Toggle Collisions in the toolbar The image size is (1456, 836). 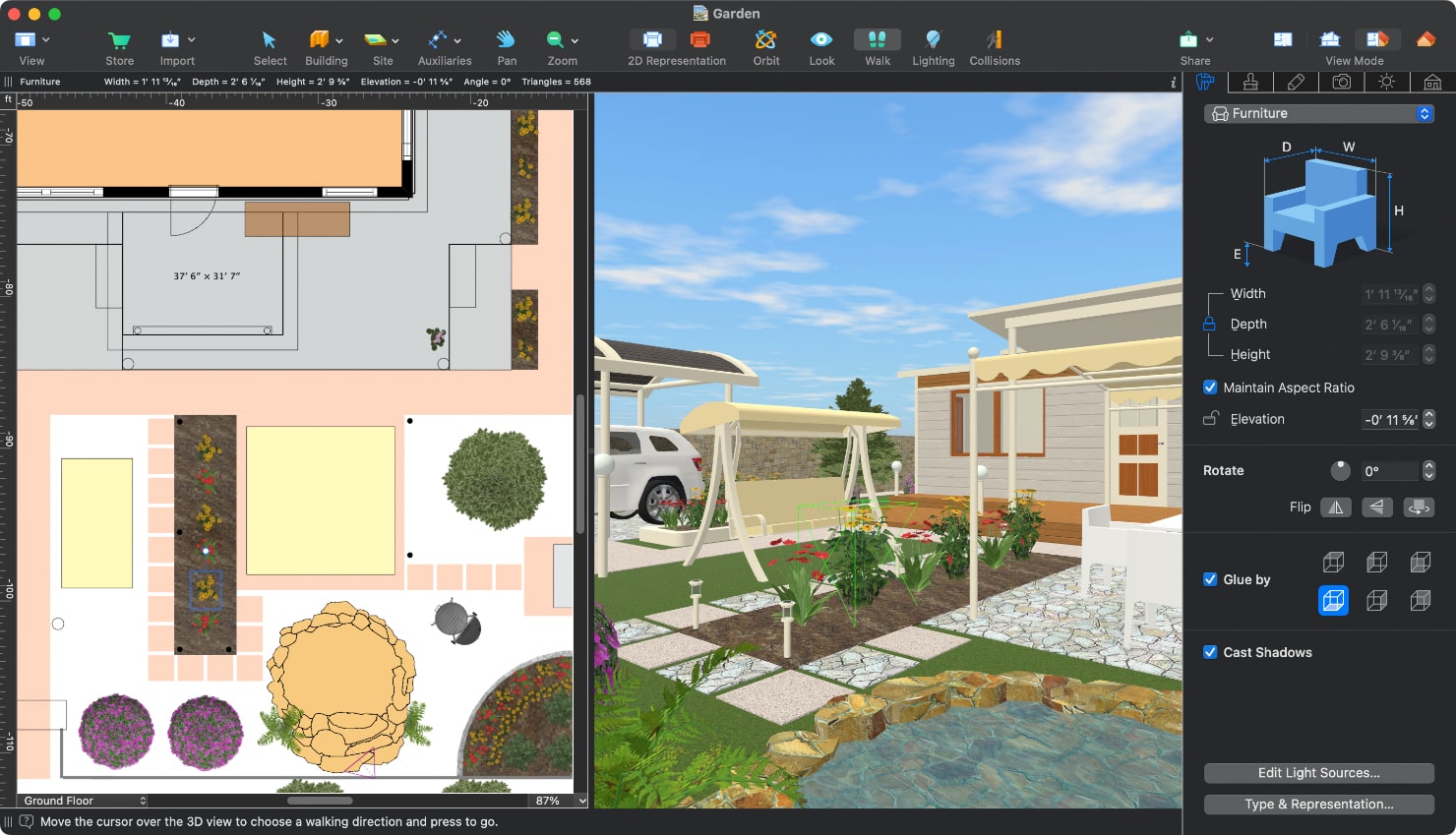[994, 39]
